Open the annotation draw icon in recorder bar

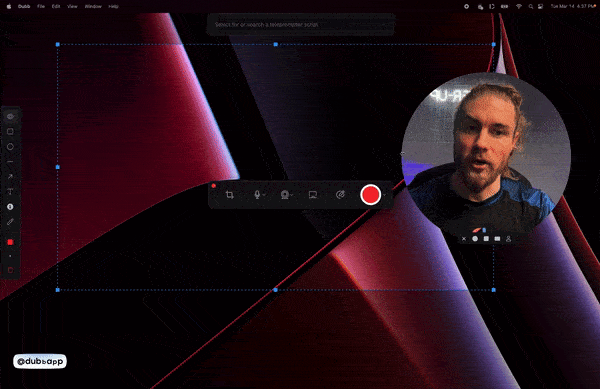coord(340,195)
